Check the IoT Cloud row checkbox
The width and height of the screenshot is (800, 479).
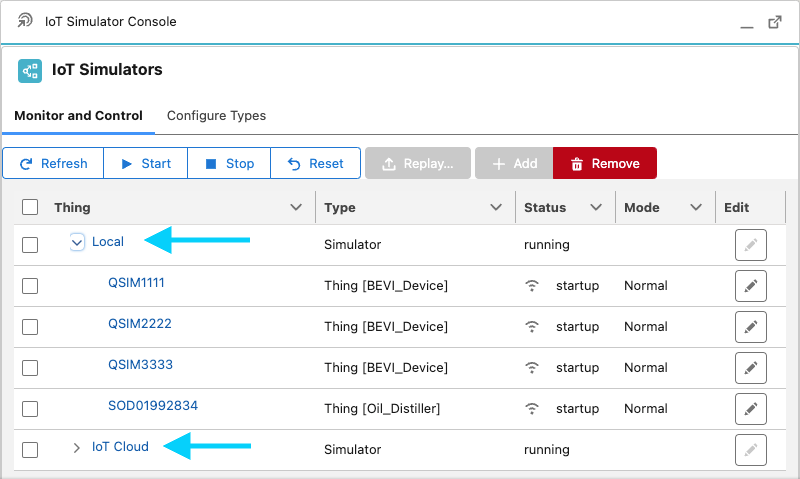tap(30, 450)
